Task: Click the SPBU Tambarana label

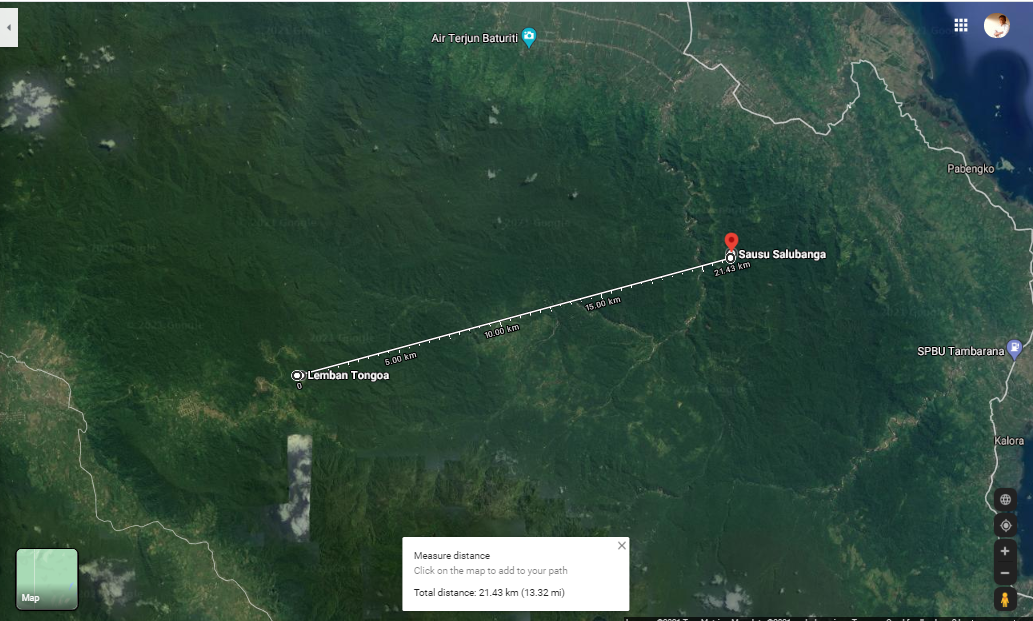Action: 960,351
